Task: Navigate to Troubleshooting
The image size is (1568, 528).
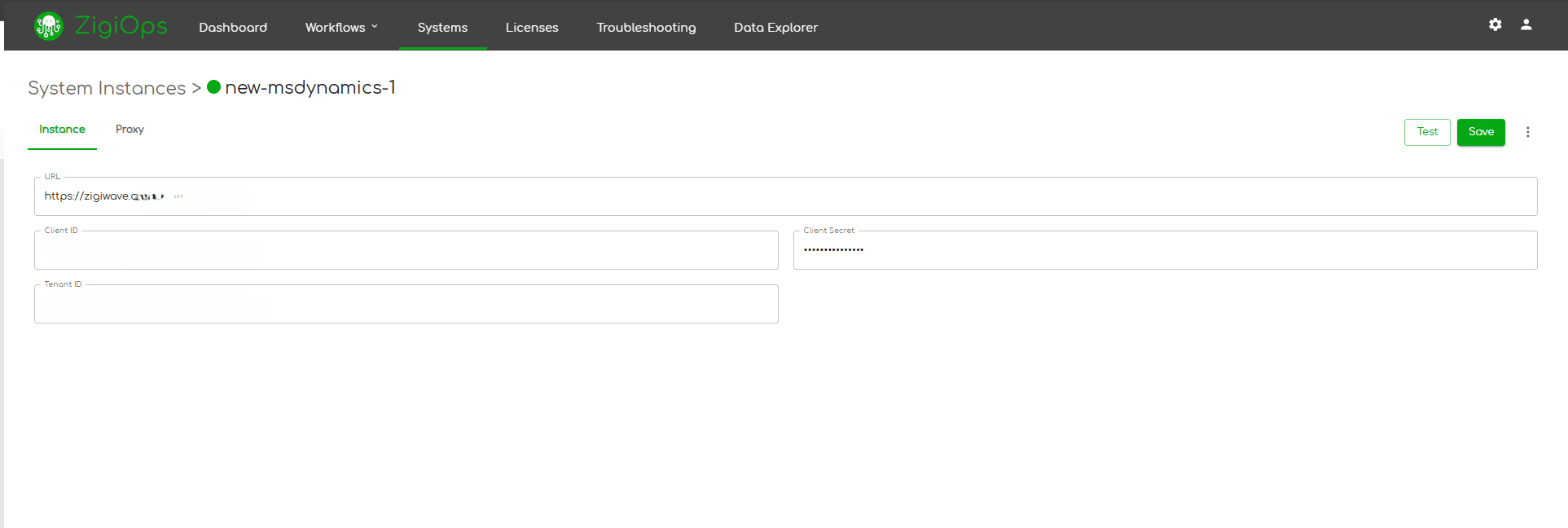Action: [646, 27]
